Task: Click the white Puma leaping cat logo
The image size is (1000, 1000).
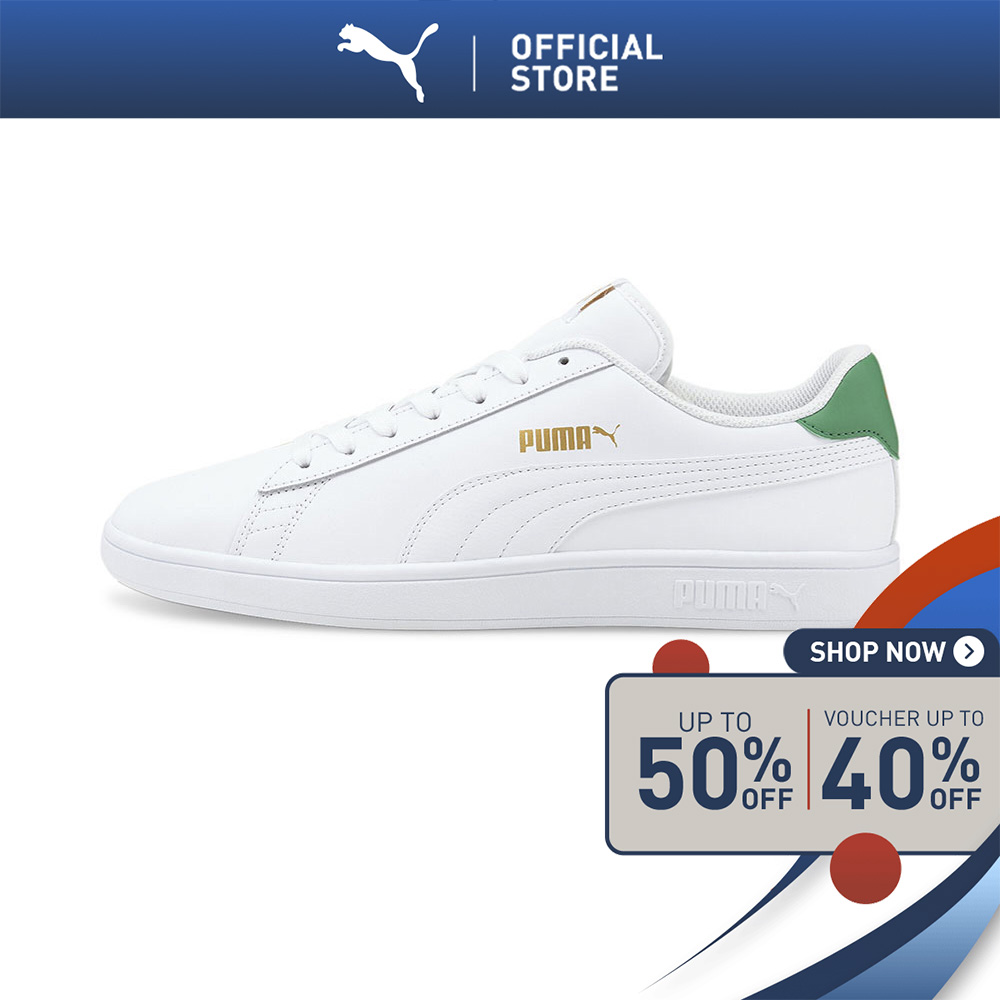Action: point(388,61)
